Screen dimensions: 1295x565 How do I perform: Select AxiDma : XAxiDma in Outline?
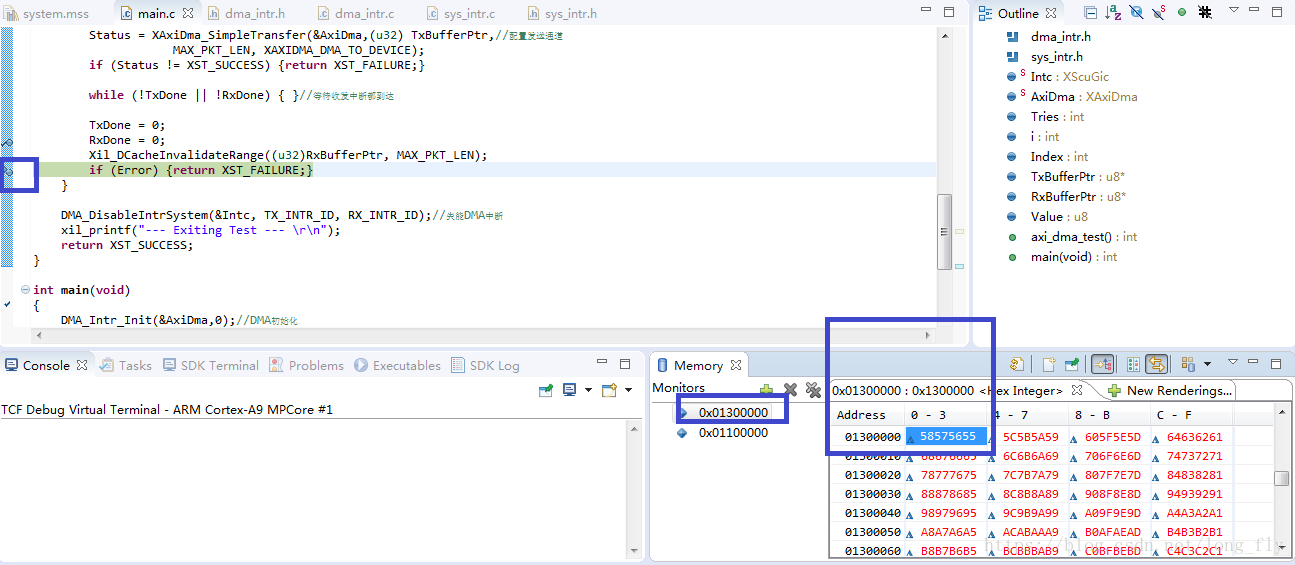pos(1083,97)
